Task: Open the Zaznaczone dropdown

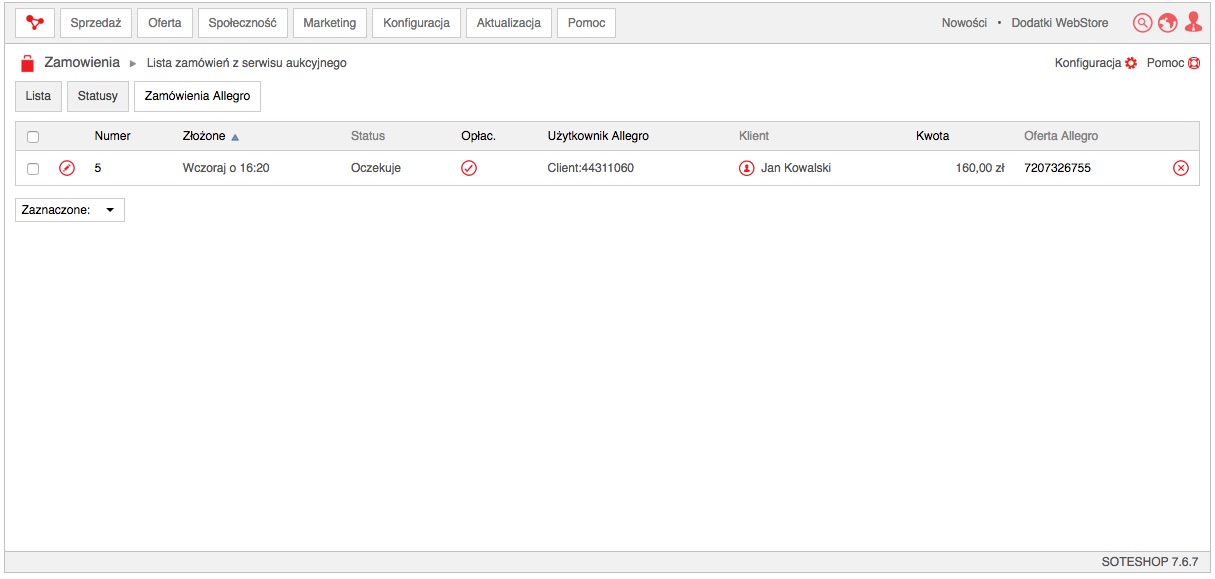Action: click(70, 210)
